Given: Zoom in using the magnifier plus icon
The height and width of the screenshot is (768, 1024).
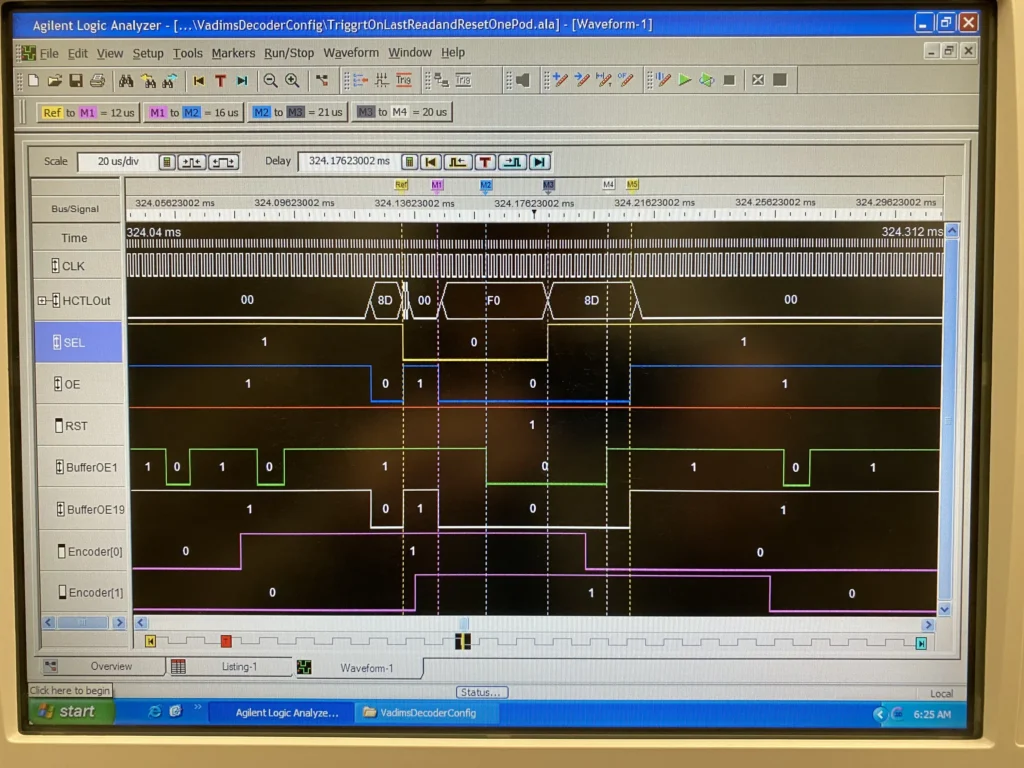Looking at the screenshot, I should tap(292, 80).
